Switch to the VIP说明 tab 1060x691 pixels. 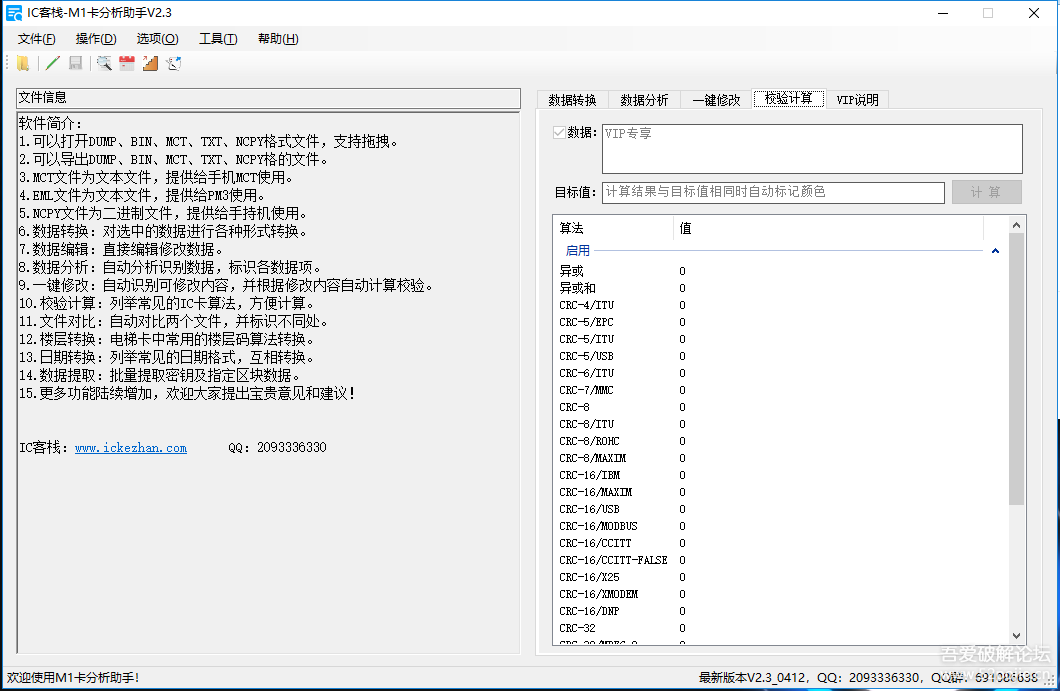857,100
